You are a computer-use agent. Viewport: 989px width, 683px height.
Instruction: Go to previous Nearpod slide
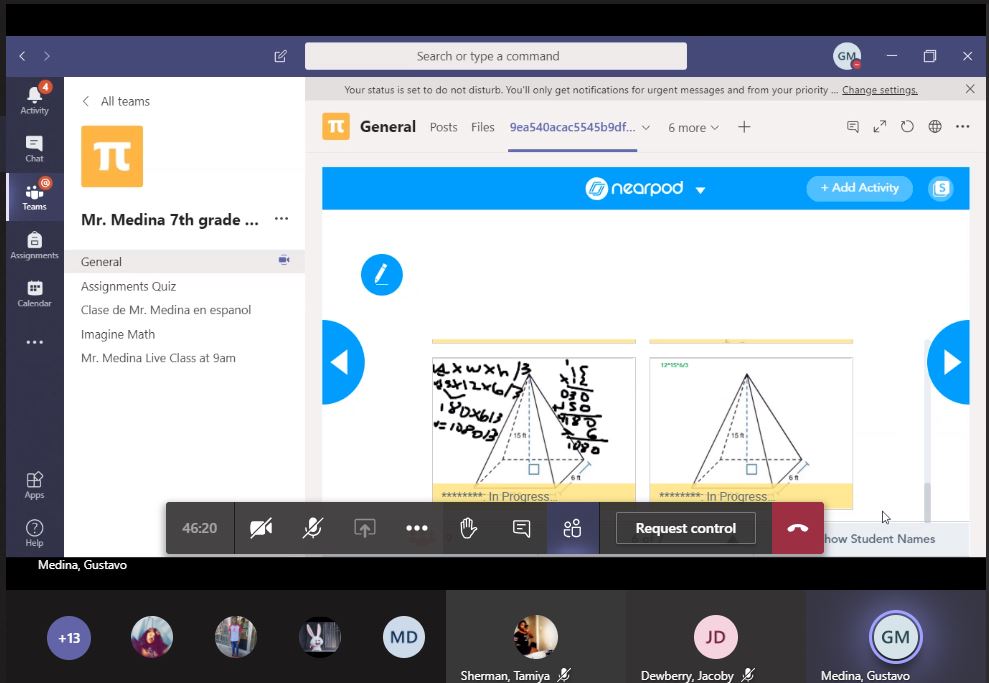[x=341, y=362]
